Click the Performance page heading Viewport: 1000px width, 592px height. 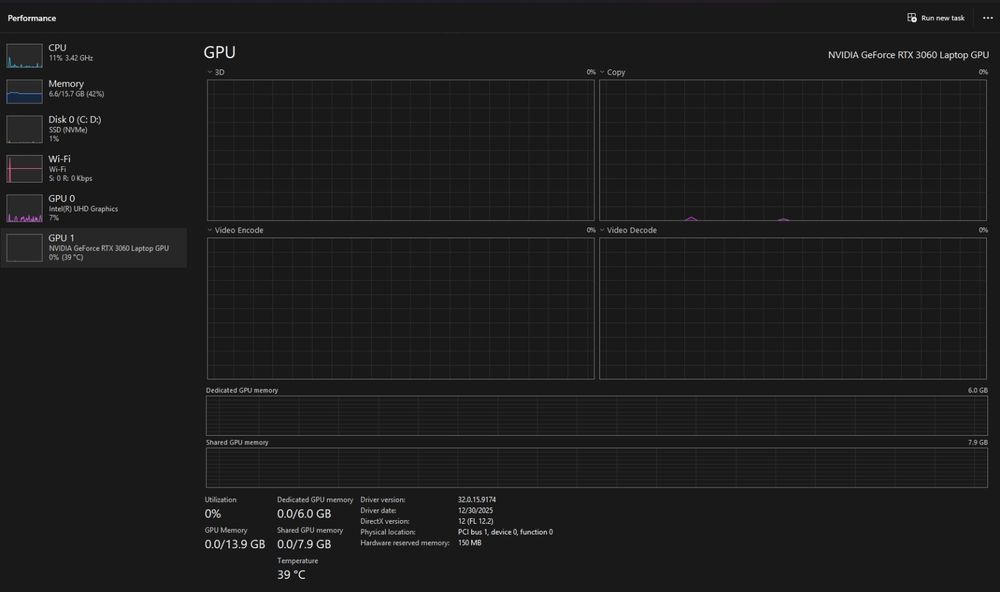point(32,18)
